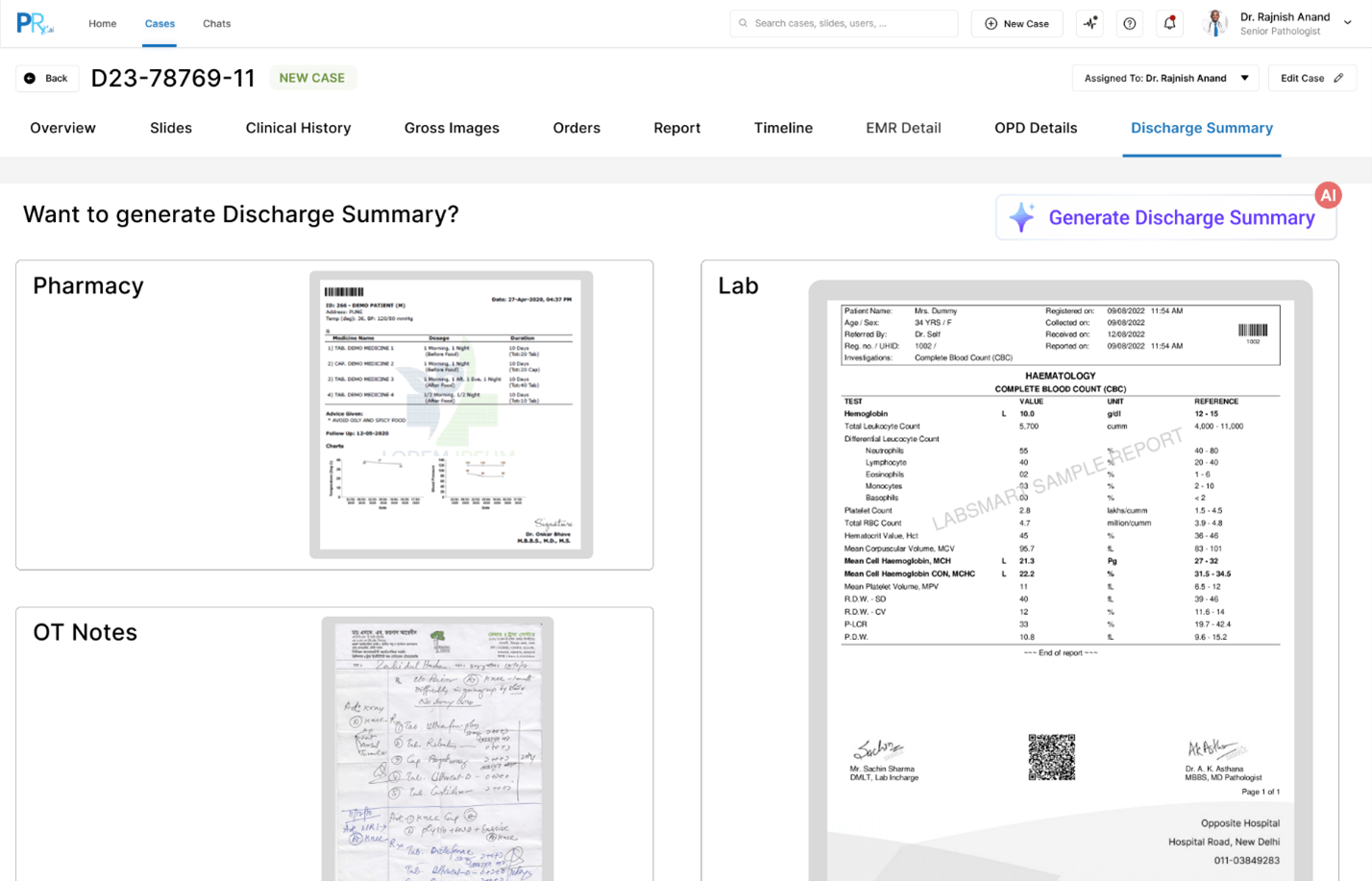Switch to the Slides tab
This screenshot has height=881, width=1372.
point(171,129)
